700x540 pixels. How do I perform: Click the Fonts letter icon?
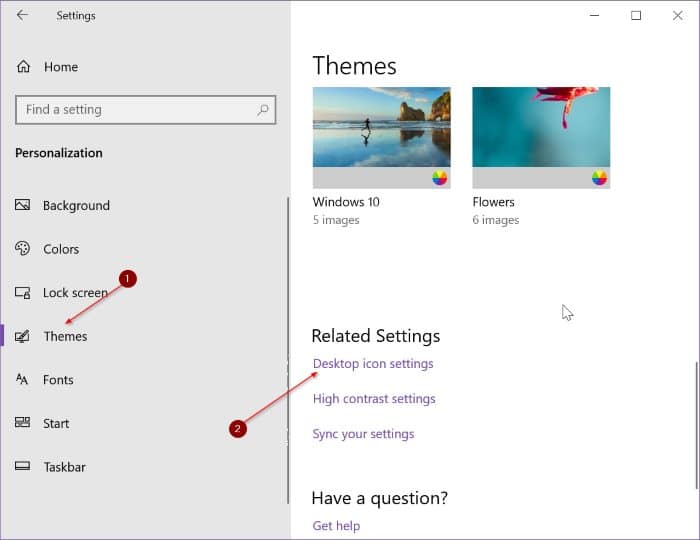(22, 379)
